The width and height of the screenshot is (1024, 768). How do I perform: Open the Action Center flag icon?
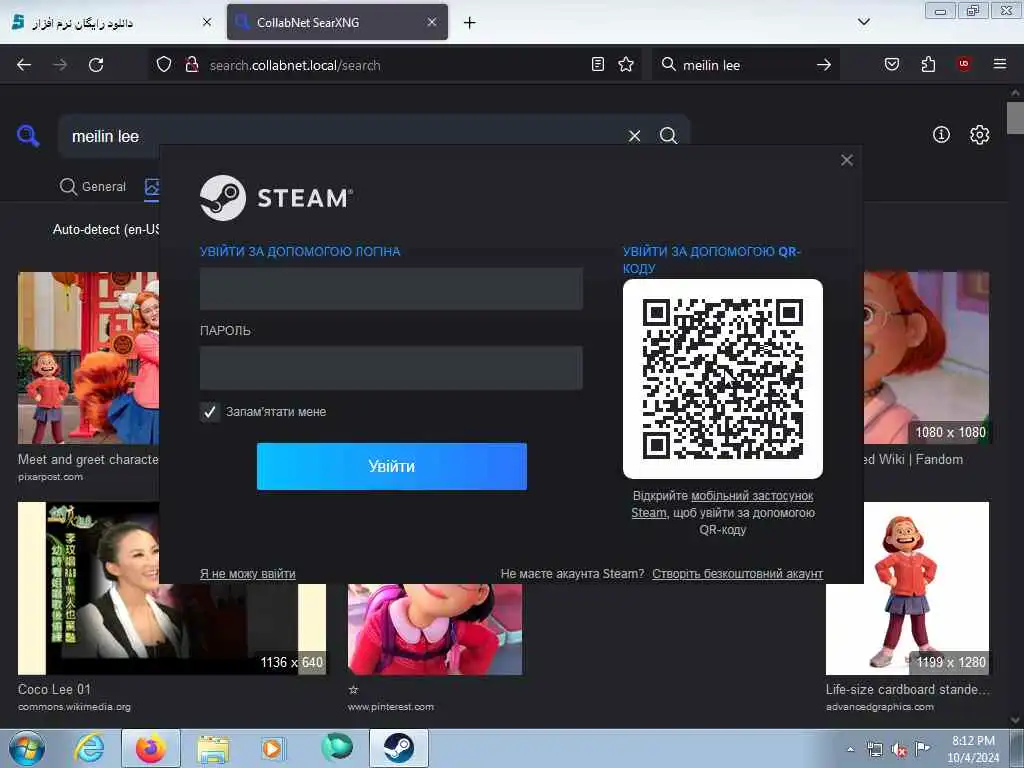pos(922,749)
